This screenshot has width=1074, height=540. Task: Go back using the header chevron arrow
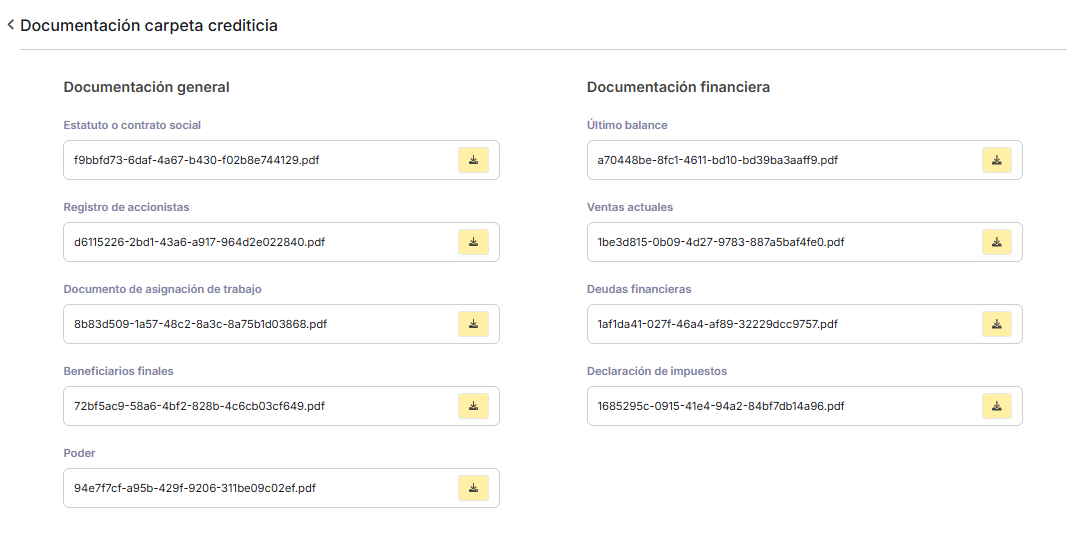11,26
